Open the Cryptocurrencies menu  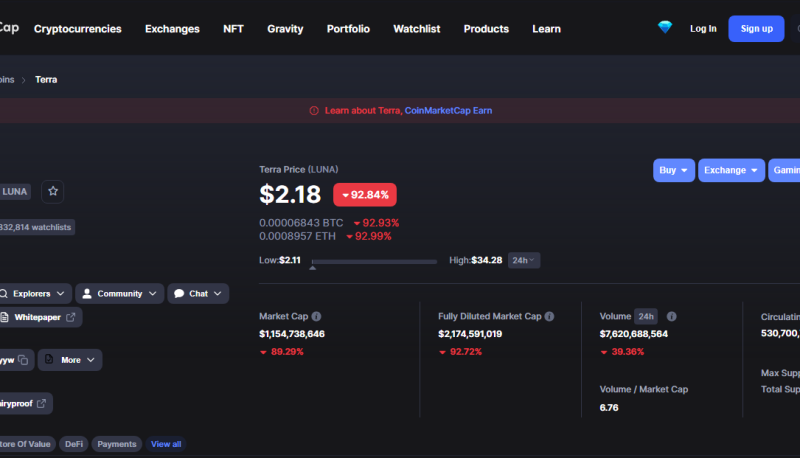coord(78,29)
